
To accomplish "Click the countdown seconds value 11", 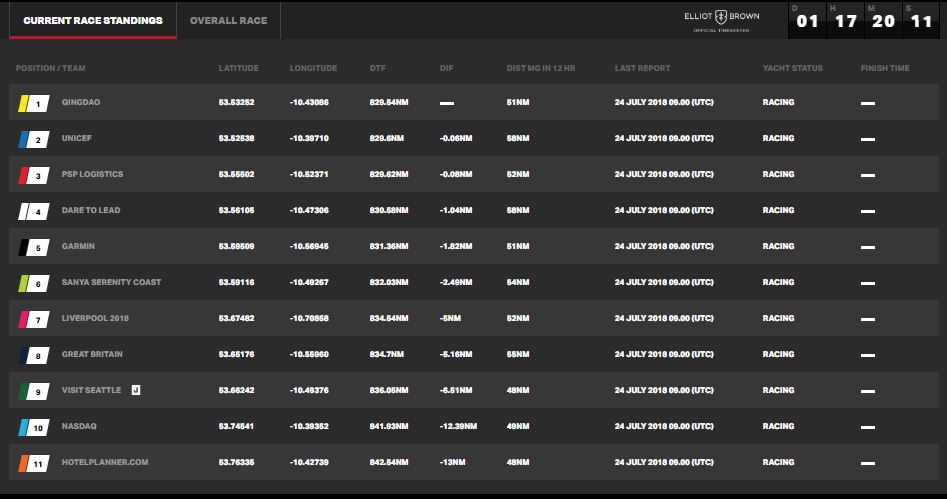I will [921, 22].
